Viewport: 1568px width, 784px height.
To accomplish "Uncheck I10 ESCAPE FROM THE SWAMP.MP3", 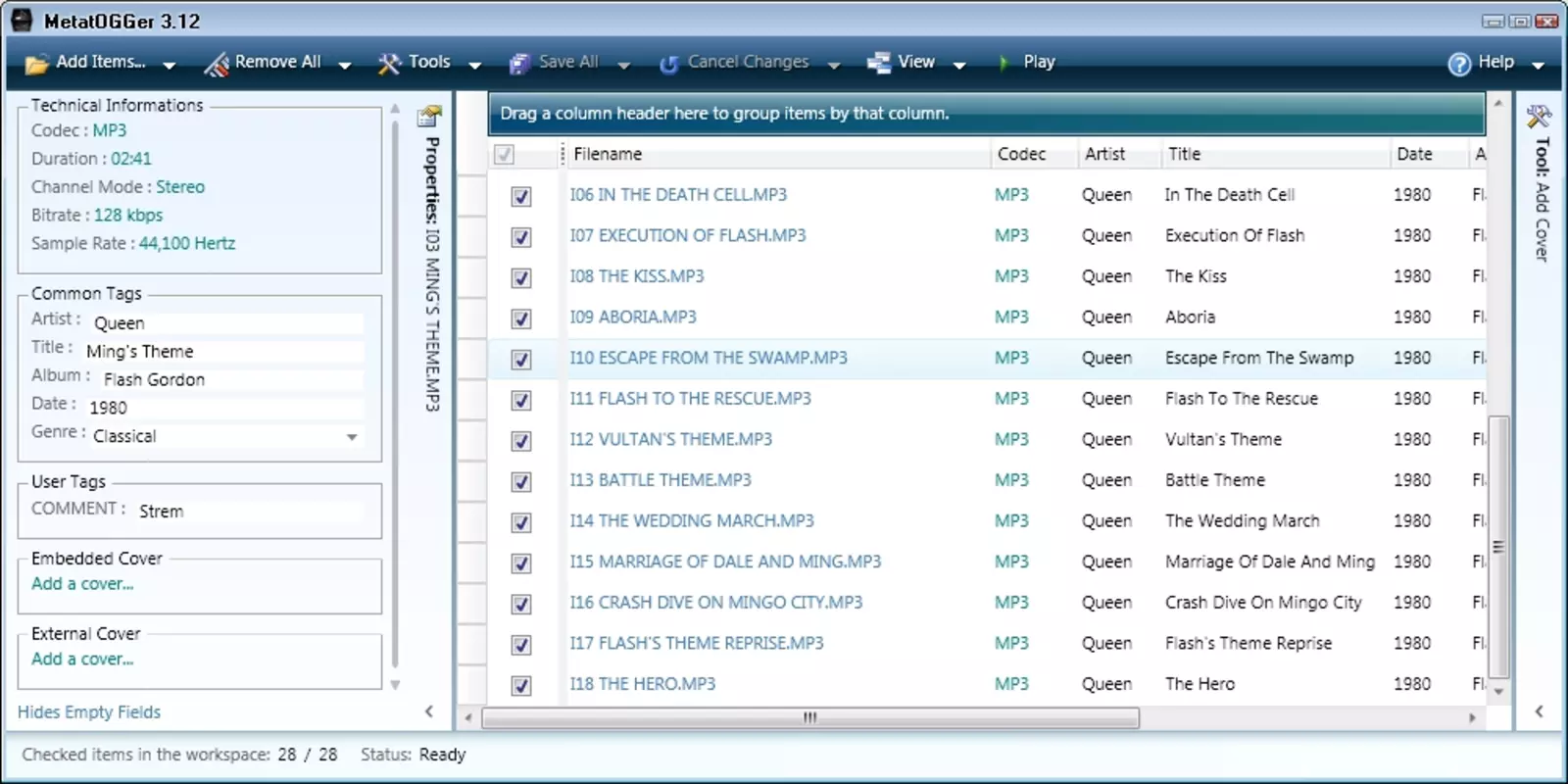I will coord(521,360).
